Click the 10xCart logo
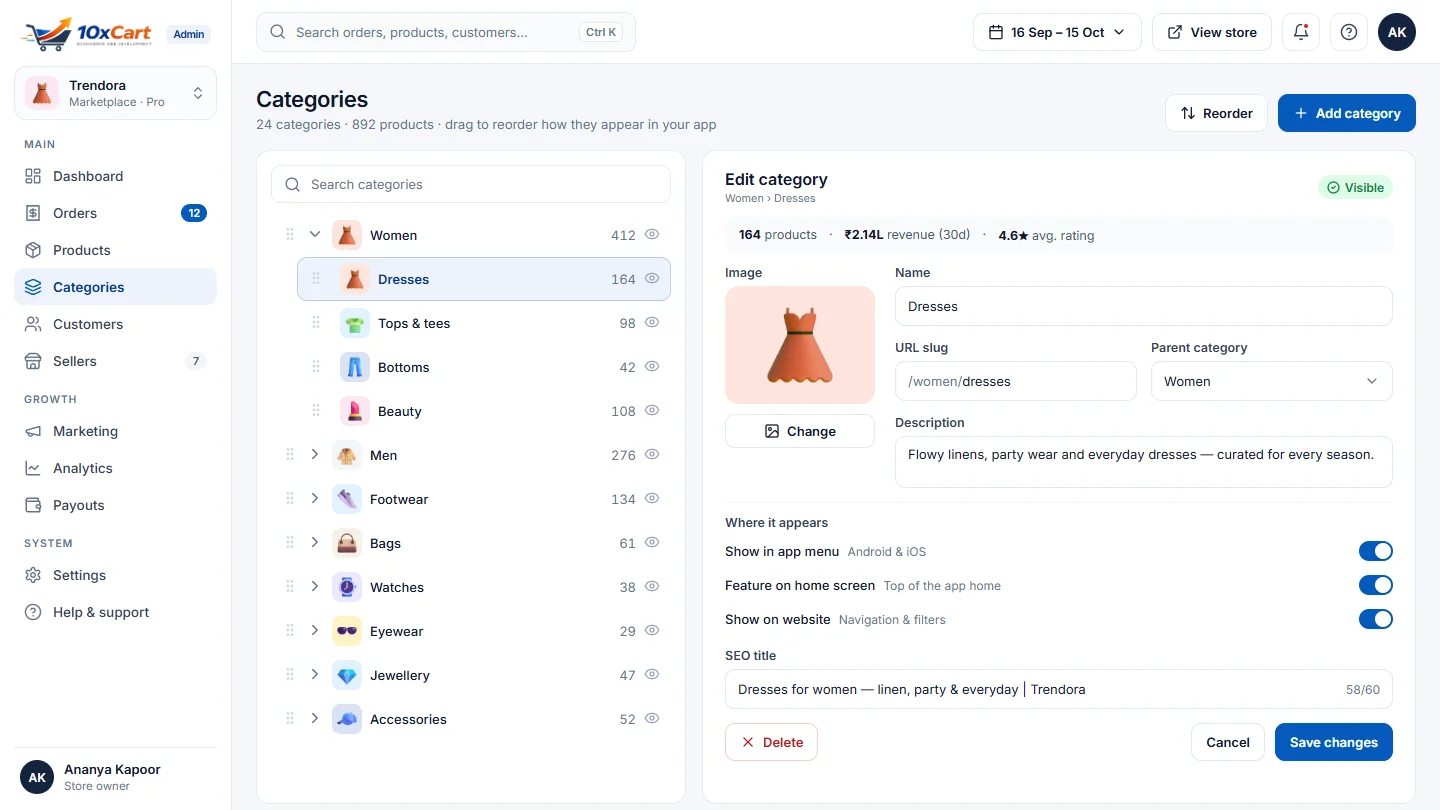This screenshot has height=810, width=1440. point(88,33)
